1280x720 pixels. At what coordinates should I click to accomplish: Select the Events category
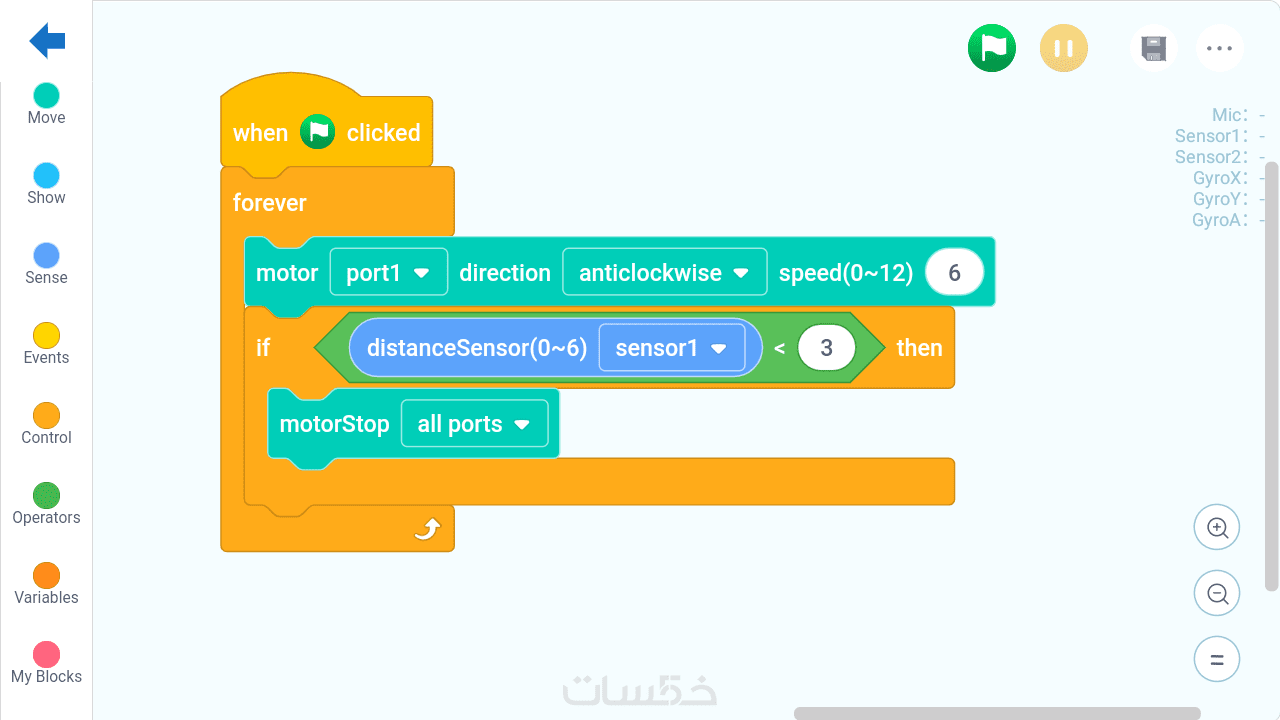click(x=46, y=344)
